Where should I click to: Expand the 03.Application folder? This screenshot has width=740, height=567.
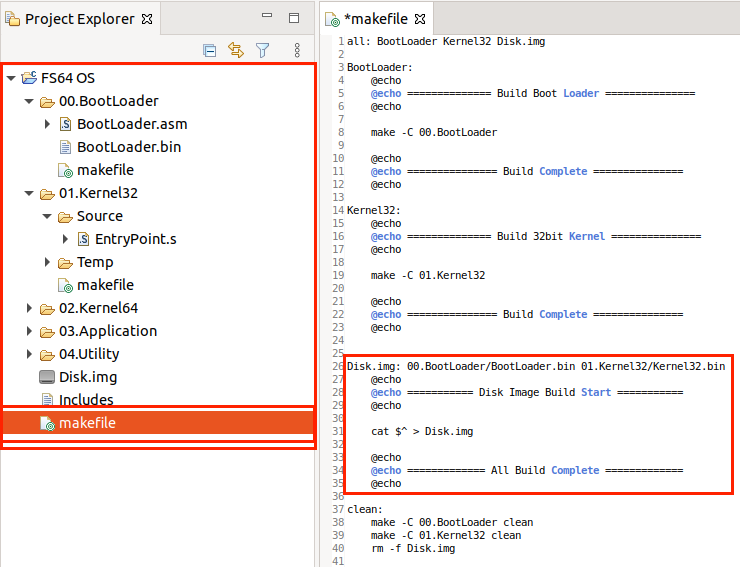coord(29,331)
